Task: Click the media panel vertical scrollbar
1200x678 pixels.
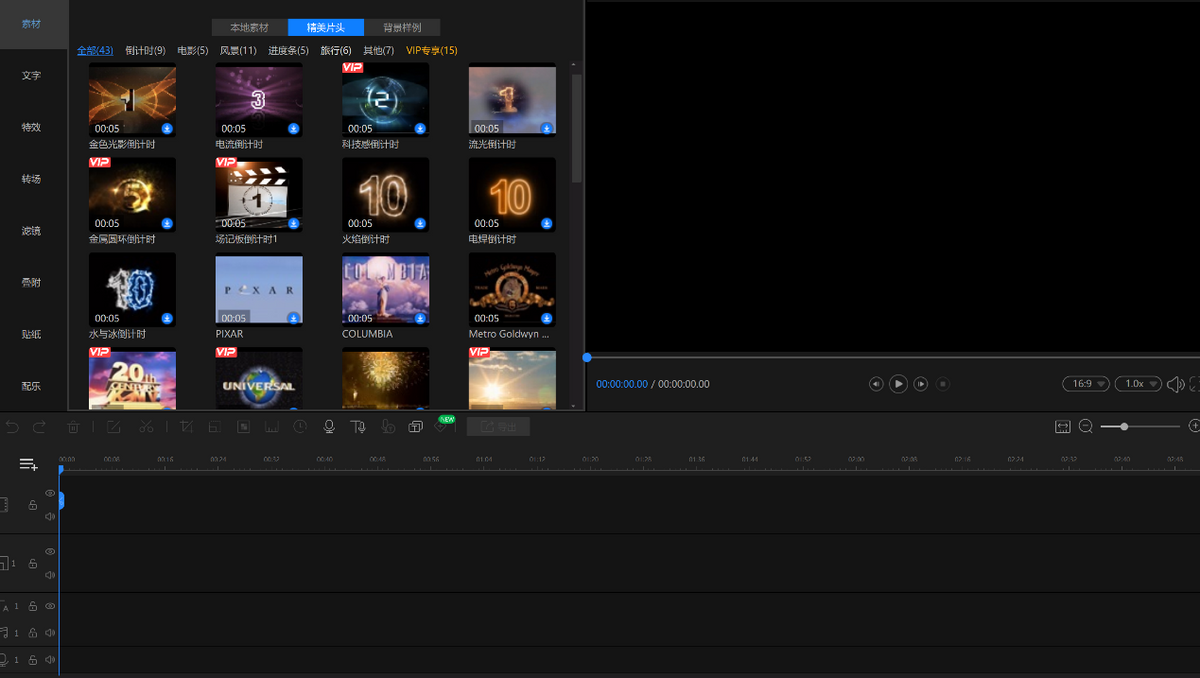Action: (576, 128)
